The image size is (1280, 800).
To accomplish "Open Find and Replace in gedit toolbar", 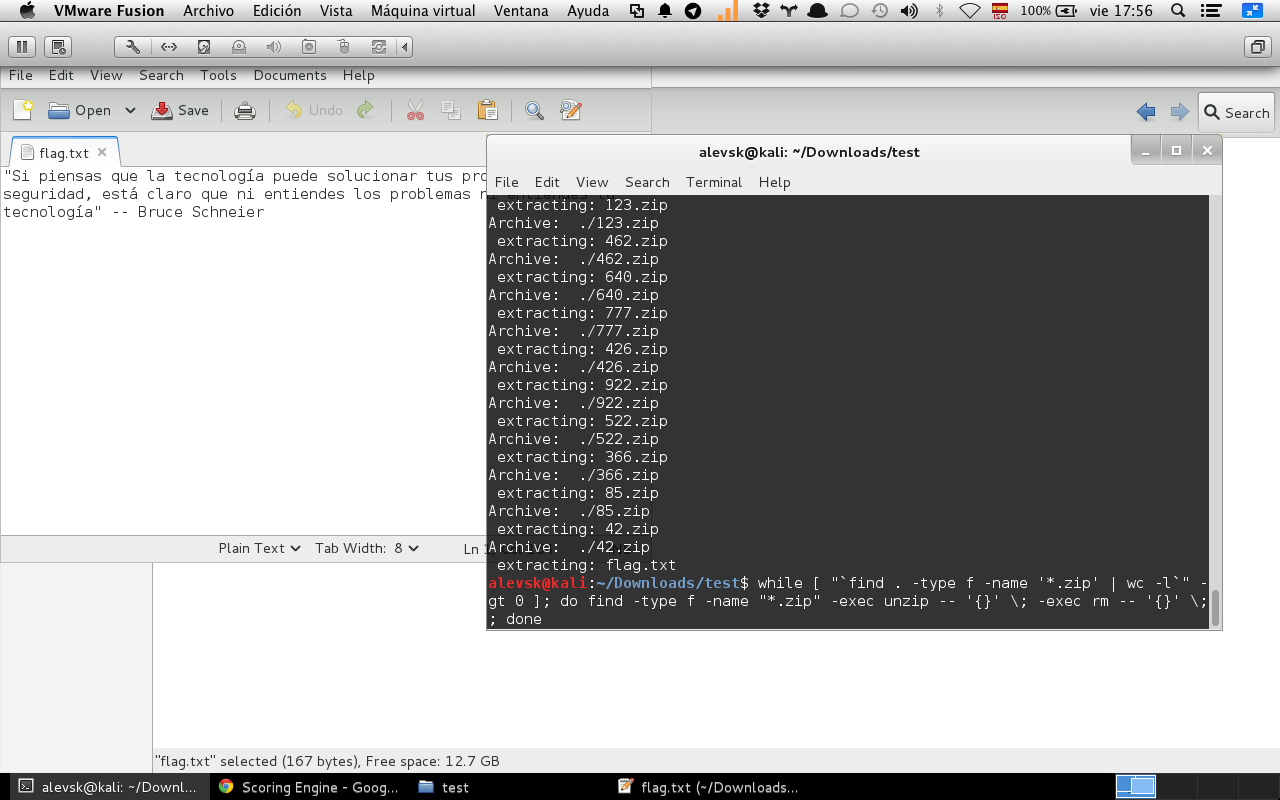I will [570, 110].
